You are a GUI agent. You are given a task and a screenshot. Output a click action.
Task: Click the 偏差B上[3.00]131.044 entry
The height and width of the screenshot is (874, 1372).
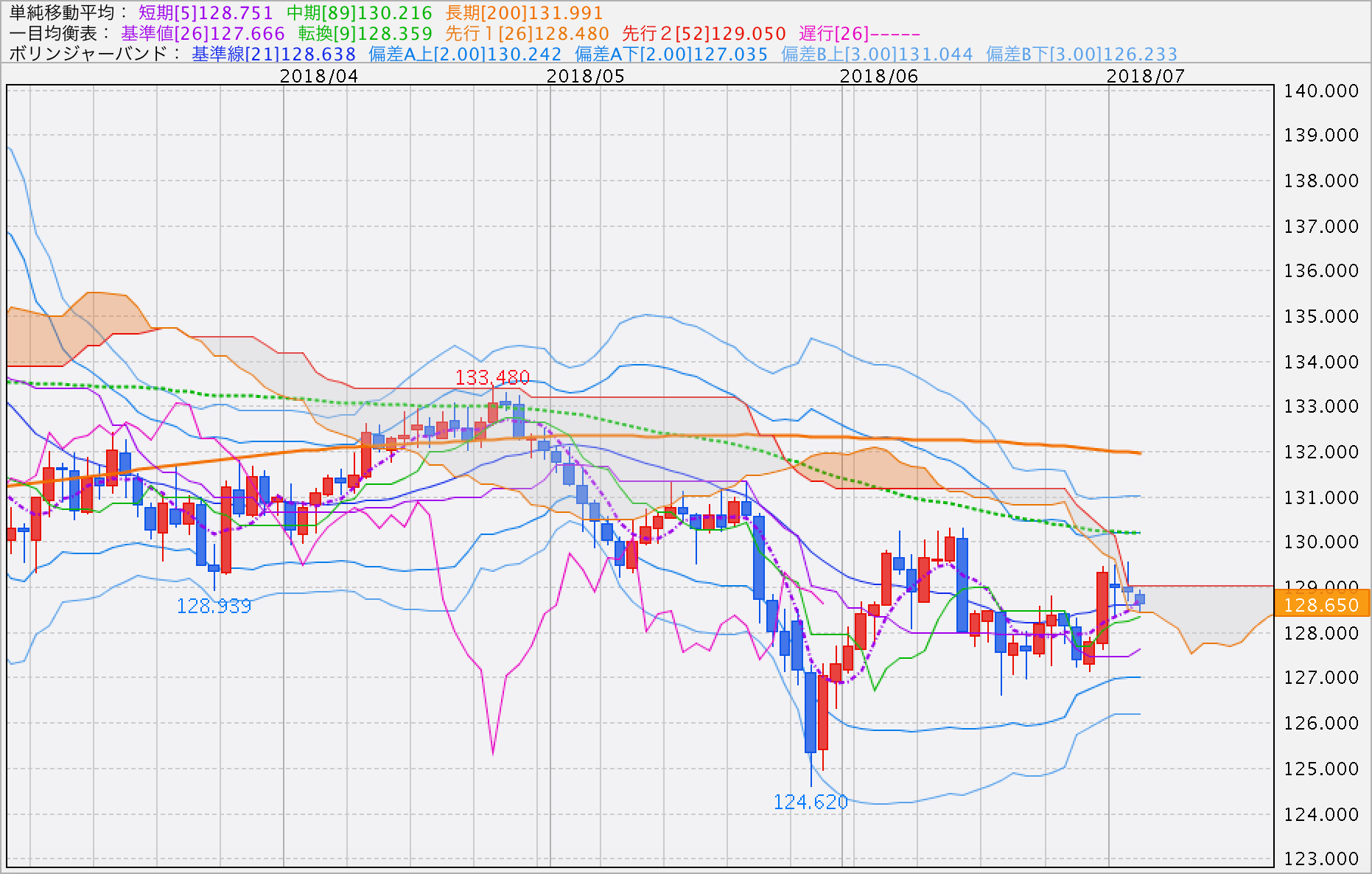pyautogui.click(x=877, y=55)
